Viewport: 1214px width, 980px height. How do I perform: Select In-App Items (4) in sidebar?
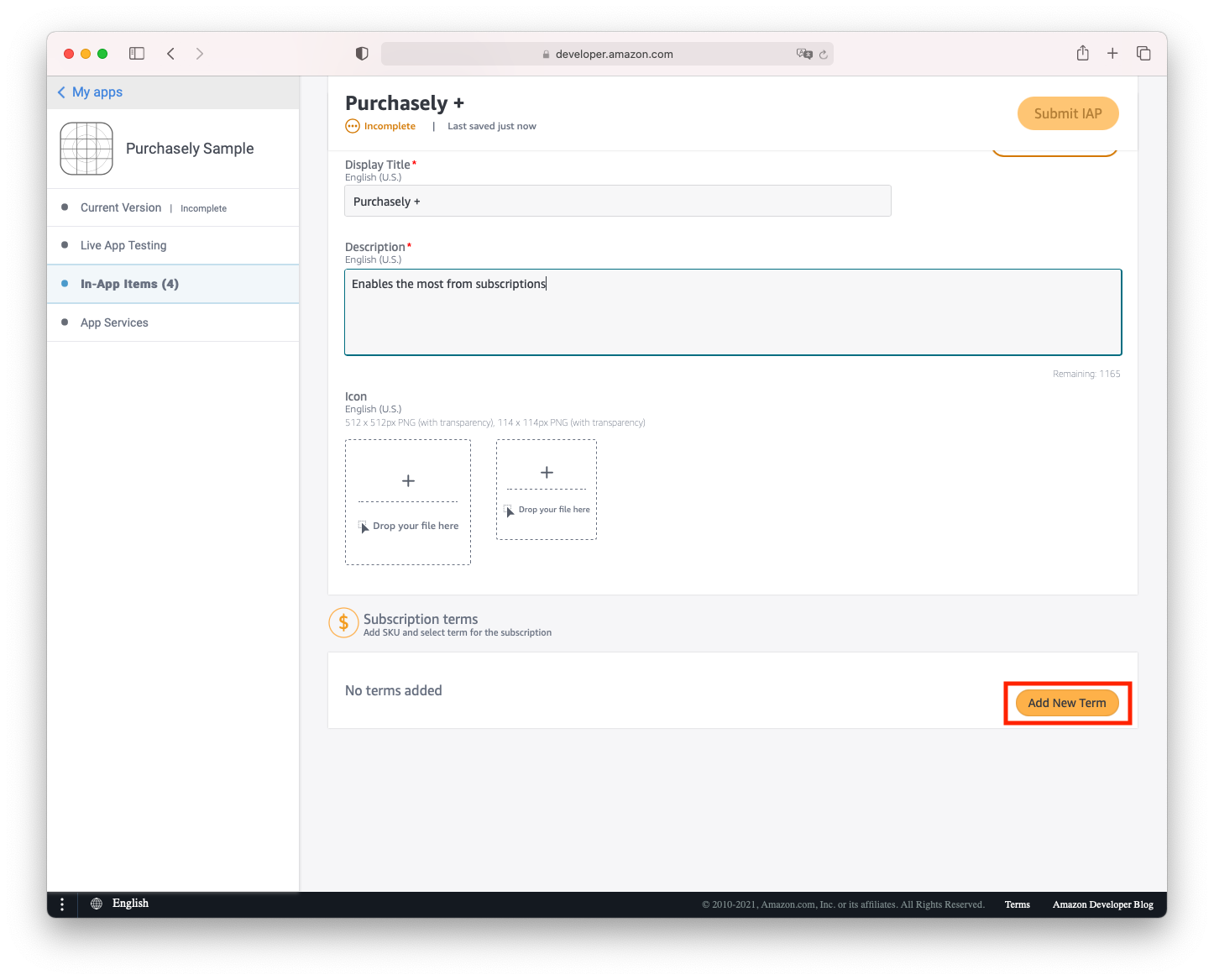pos(173,284)
